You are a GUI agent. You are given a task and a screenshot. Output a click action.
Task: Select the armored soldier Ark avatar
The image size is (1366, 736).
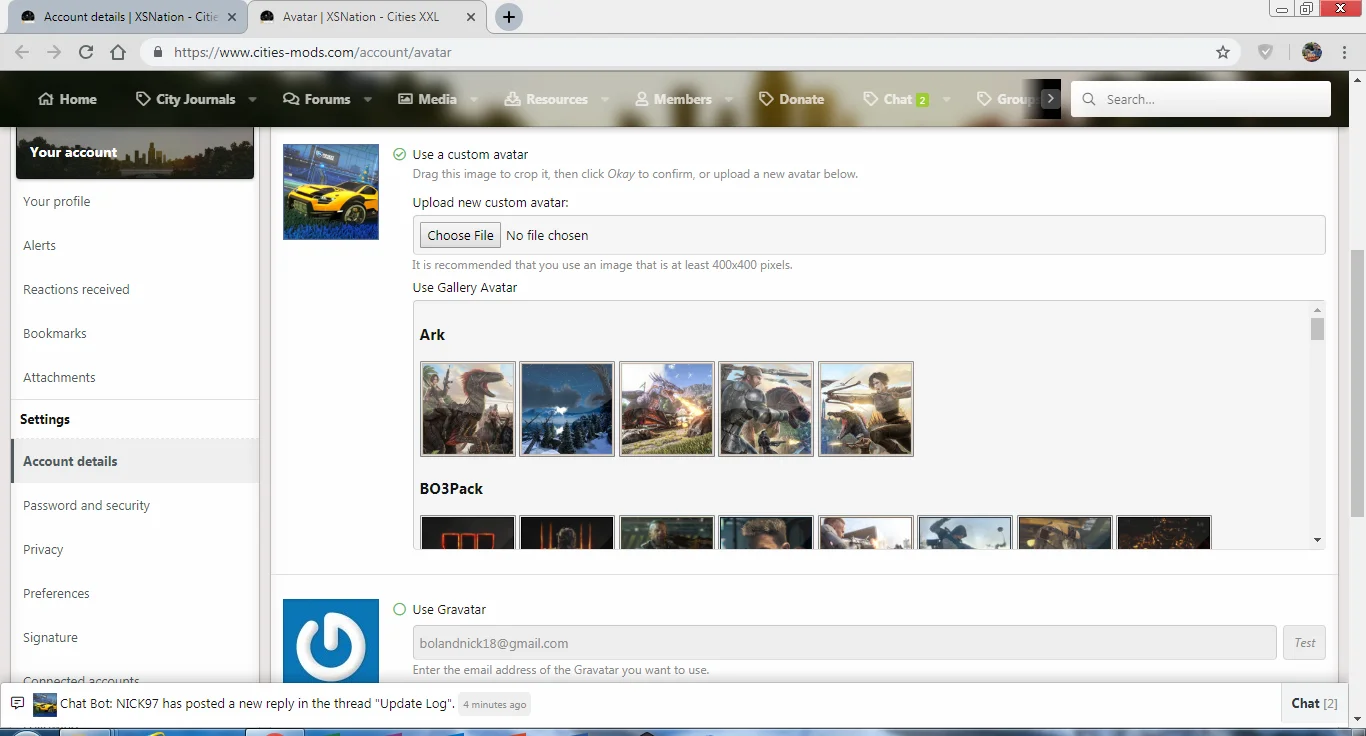click(766, 409)
